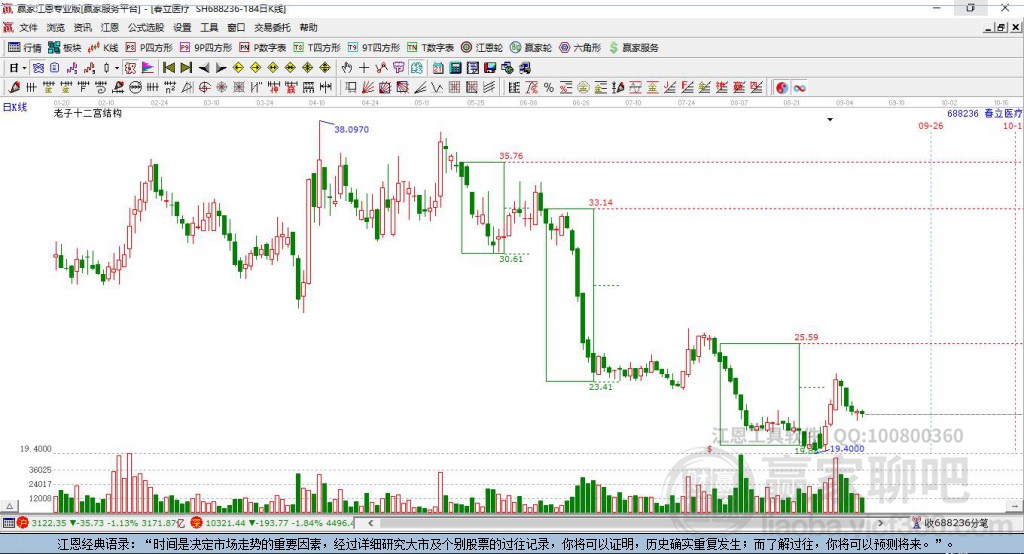Open the 帮助 menu

point(308,27)
